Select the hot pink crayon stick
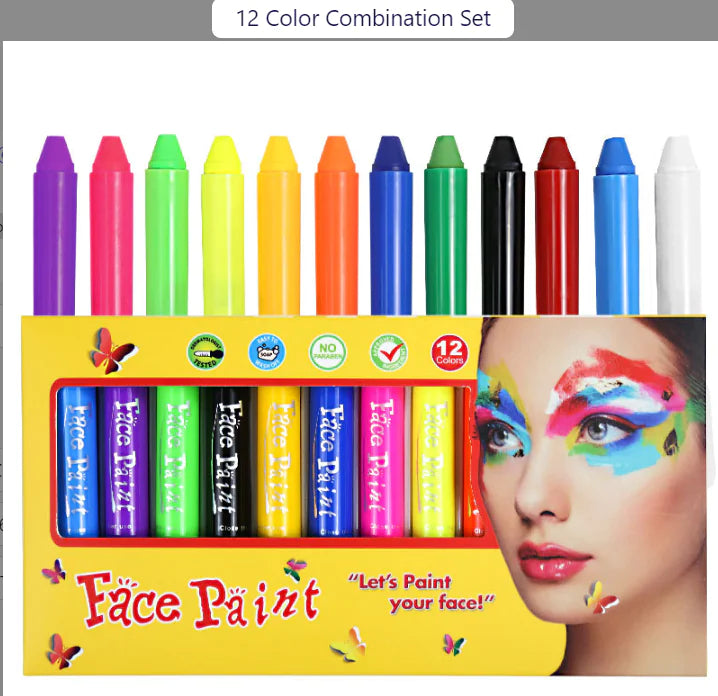Viewport: 718px width, 696px height. [x=111, y=225]
